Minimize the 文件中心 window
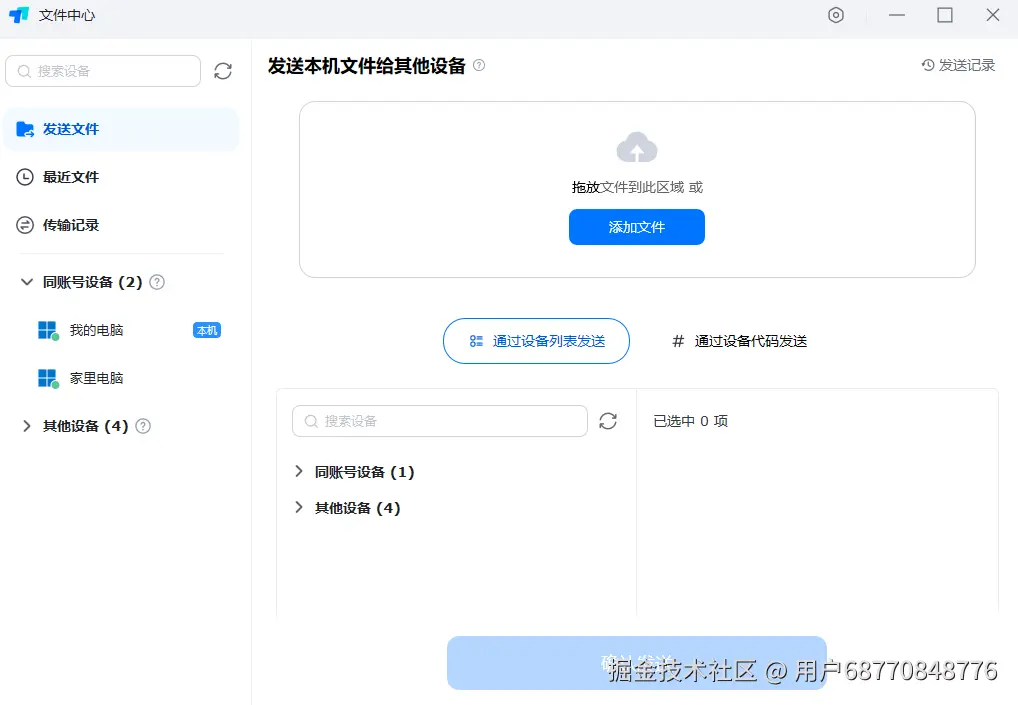The image size is (1018, 705). click(897, 15)
